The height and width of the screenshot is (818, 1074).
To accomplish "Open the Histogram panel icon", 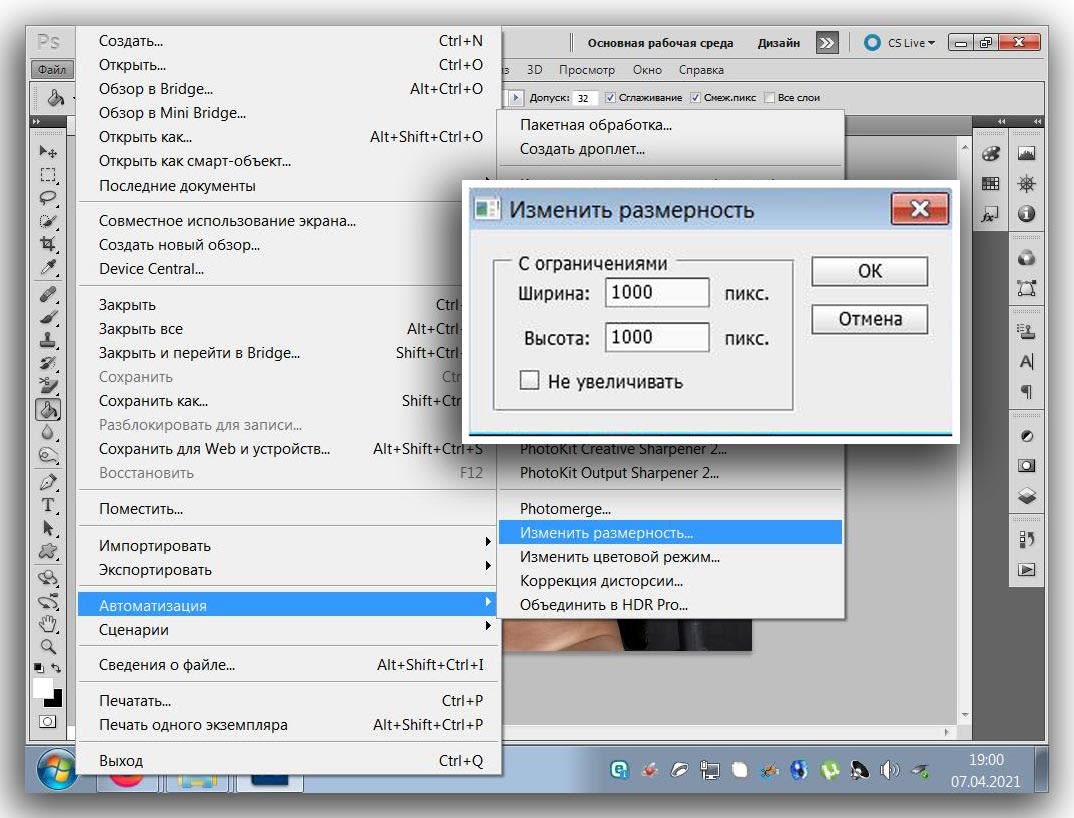I will [1026, 153].
